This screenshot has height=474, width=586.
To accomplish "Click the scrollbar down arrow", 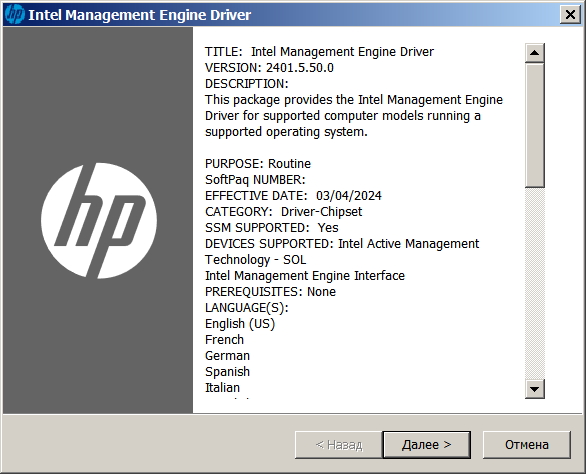I will 534,389.
